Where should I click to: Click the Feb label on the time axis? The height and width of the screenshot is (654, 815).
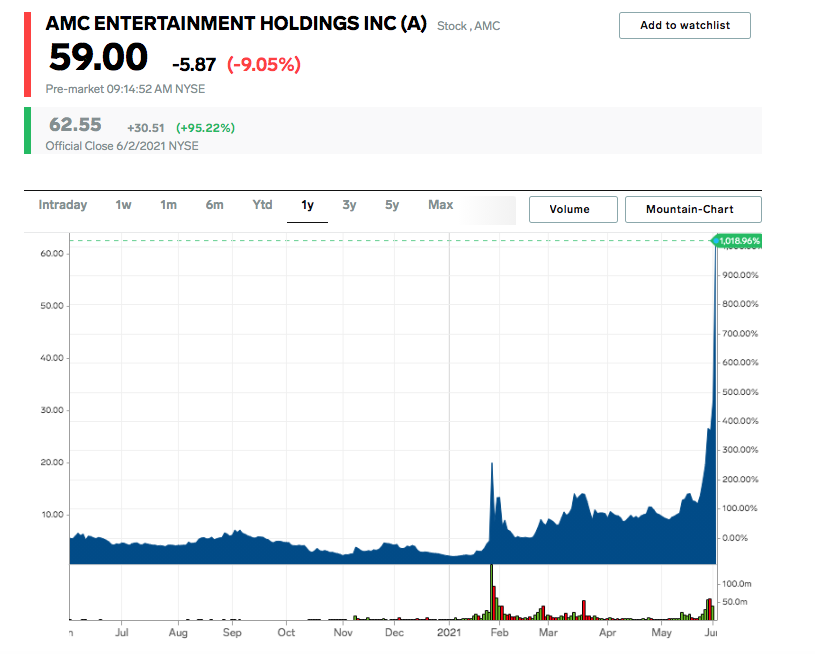tap(499, 633)
